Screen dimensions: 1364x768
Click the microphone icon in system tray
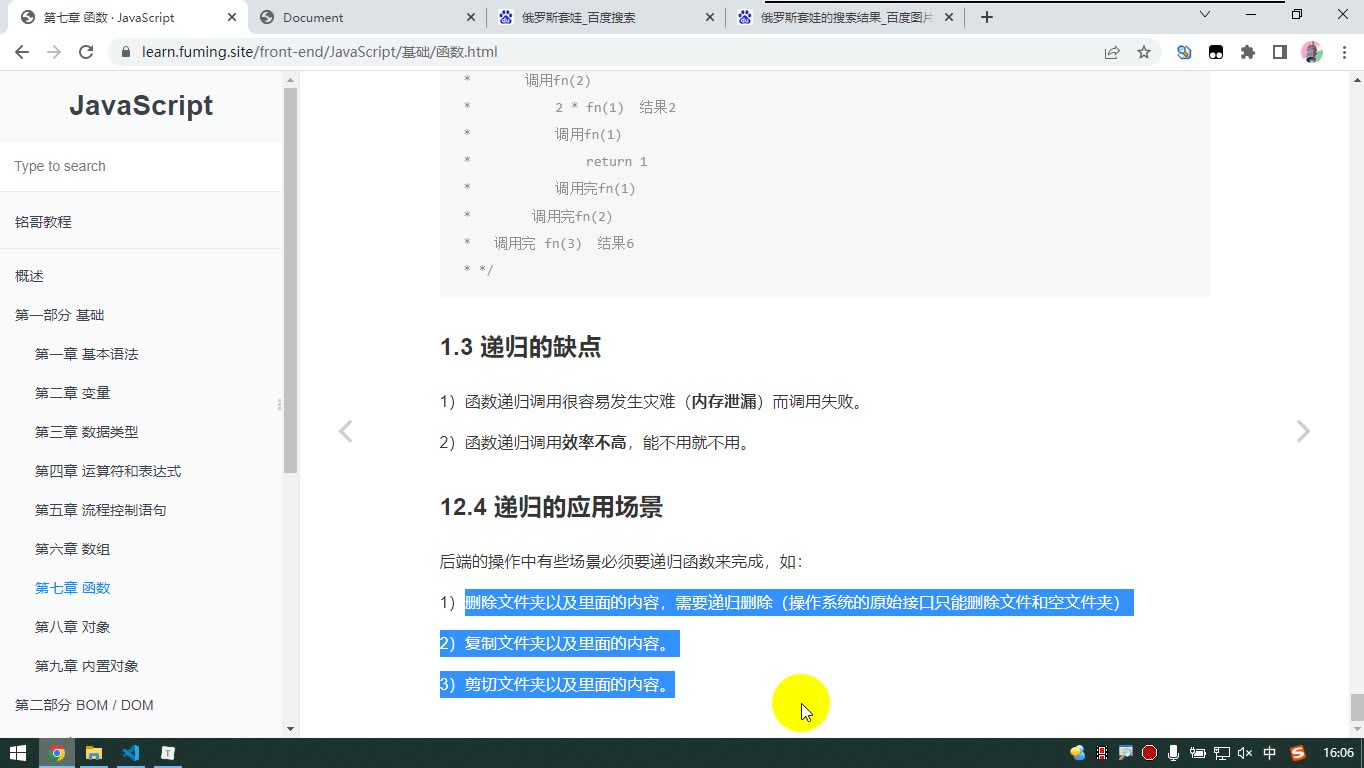point(1173,753)
